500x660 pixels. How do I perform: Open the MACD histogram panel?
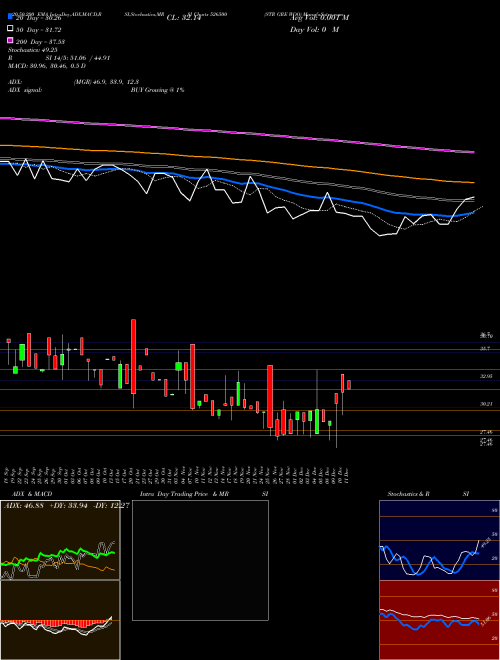pos(60,620)
